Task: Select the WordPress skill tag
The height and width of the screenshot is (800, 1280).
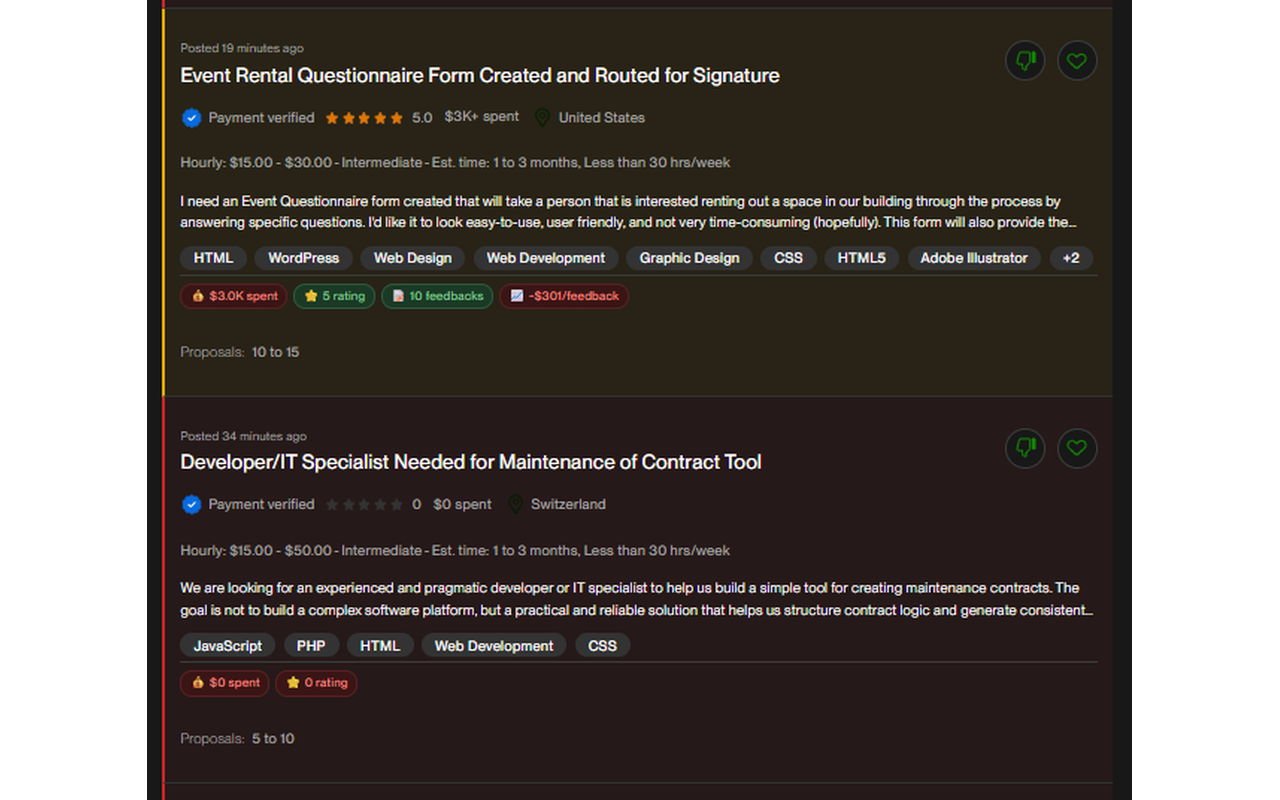Action: (303, 258)
